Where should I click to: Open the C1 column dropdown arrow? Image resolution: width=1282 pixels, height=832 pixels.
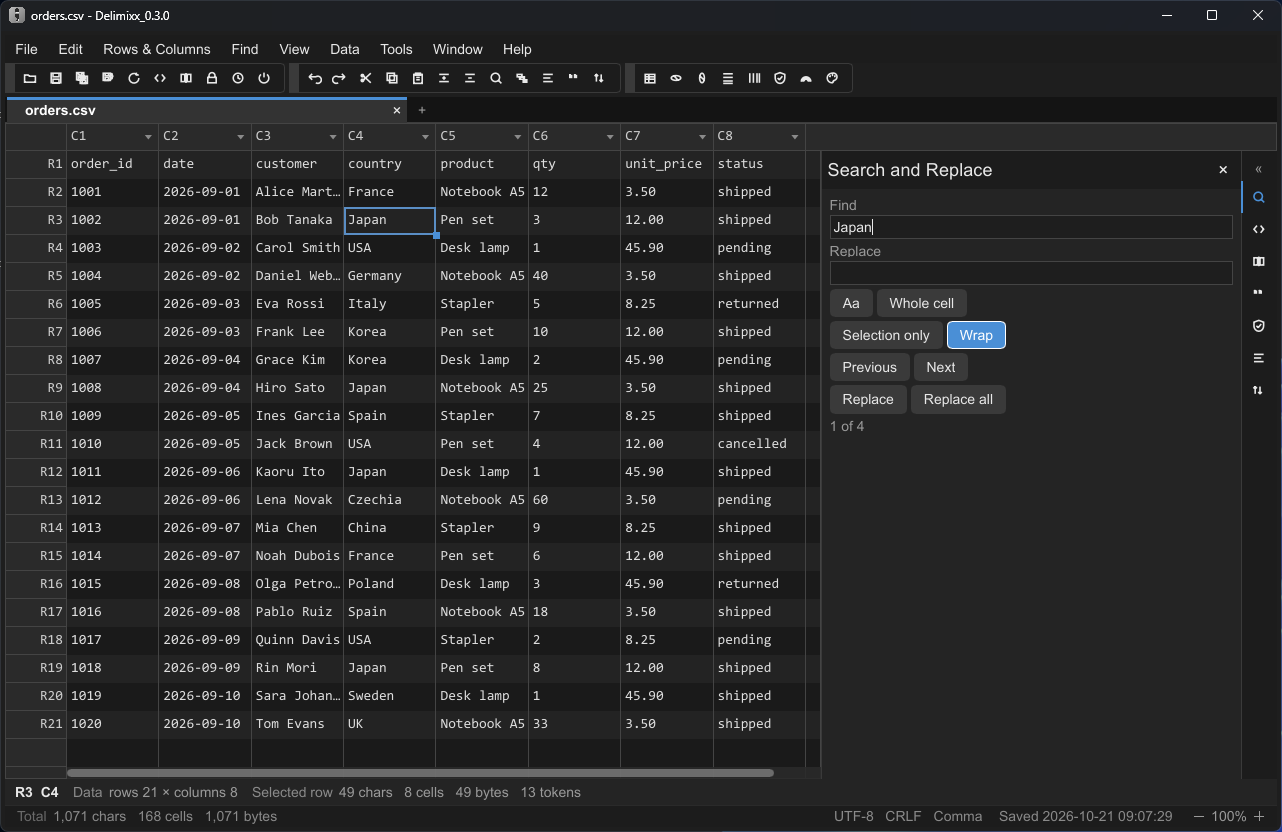coord(148,136)
